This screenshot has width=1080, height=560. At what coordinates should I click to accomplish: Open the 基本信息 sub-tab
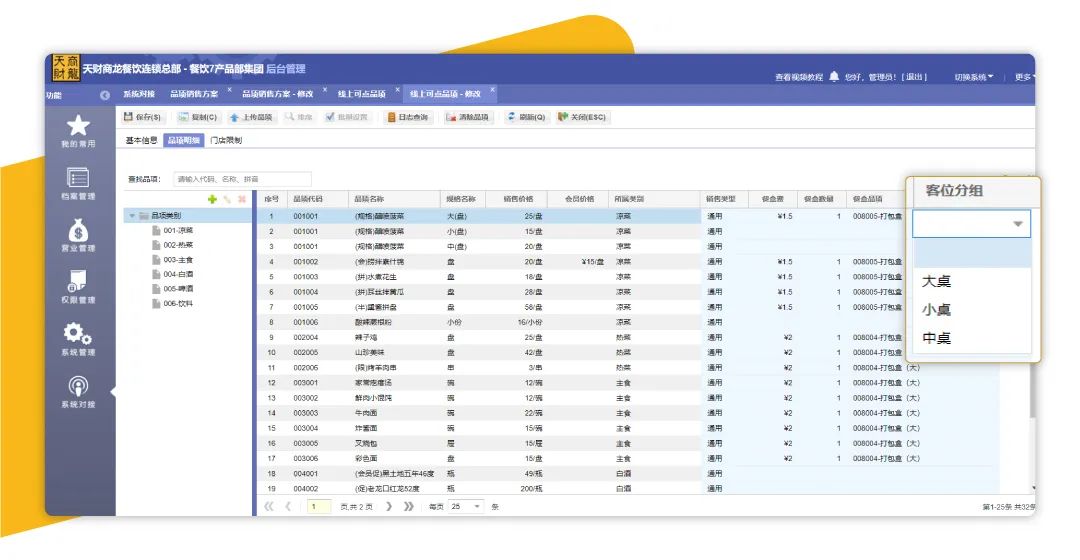click(x=141, y=140)
